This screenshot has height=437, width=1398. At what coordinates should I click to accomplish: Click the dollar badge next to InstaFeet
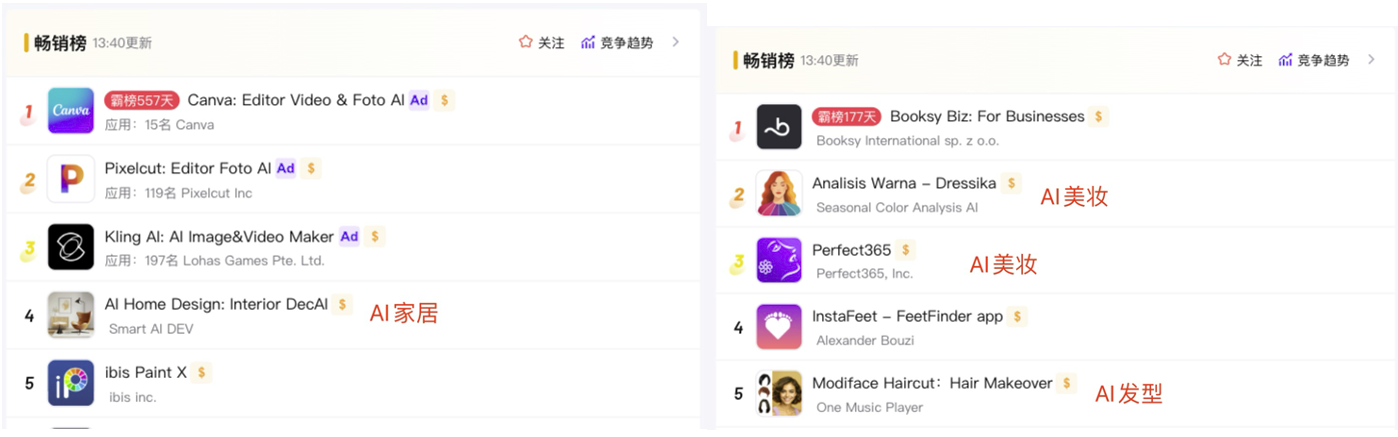[1018, 316]
